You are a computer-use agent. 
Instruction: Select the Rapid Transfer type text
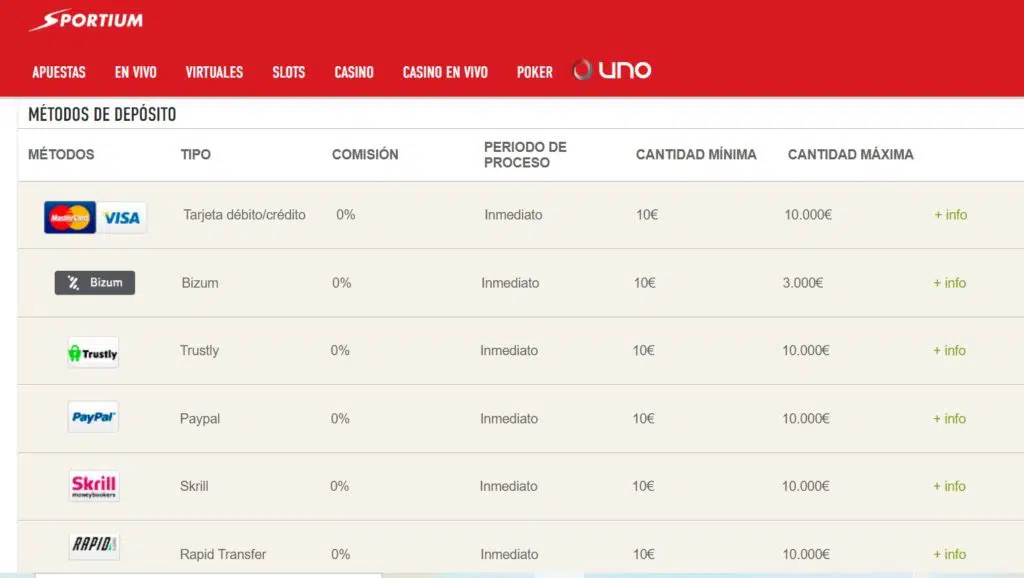click(223, 554)
